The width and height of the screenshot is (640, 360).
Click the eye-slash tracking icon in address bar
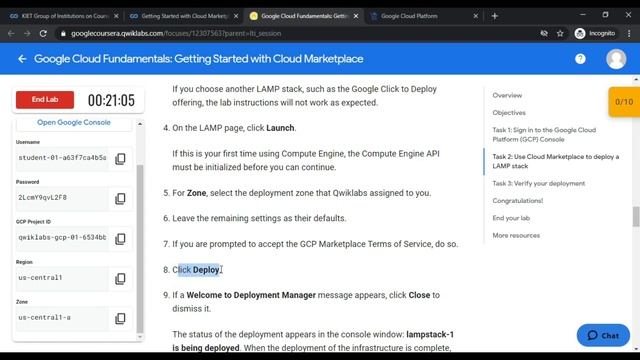[544, 33]
